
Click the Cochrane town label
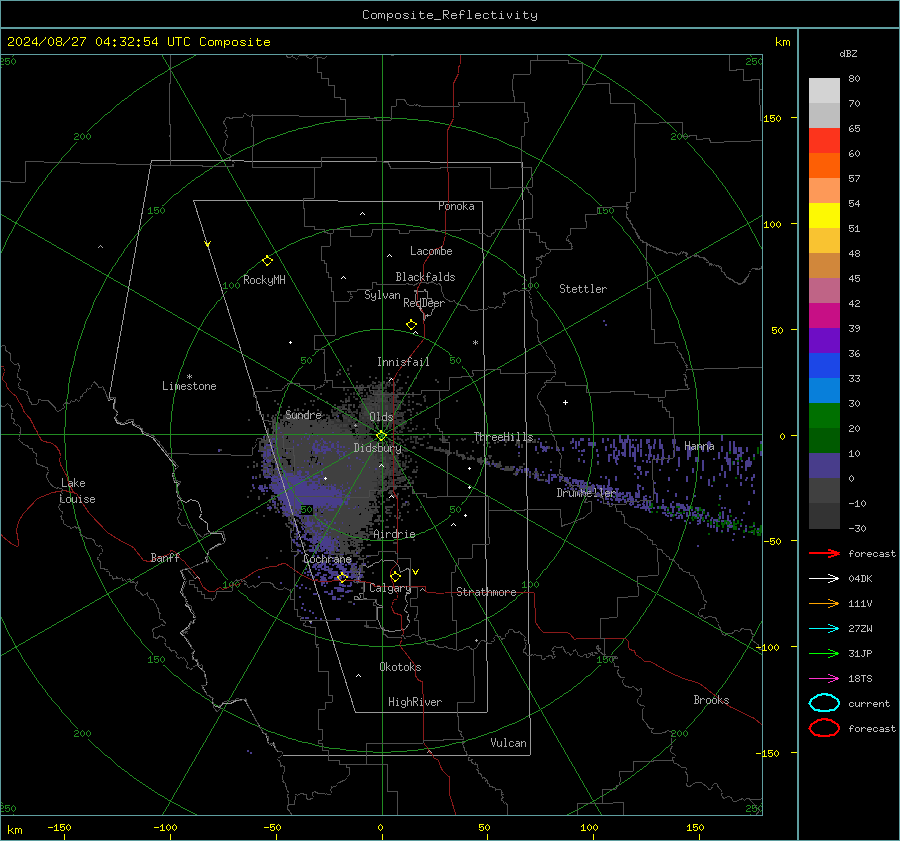click(x=327, y=559)
